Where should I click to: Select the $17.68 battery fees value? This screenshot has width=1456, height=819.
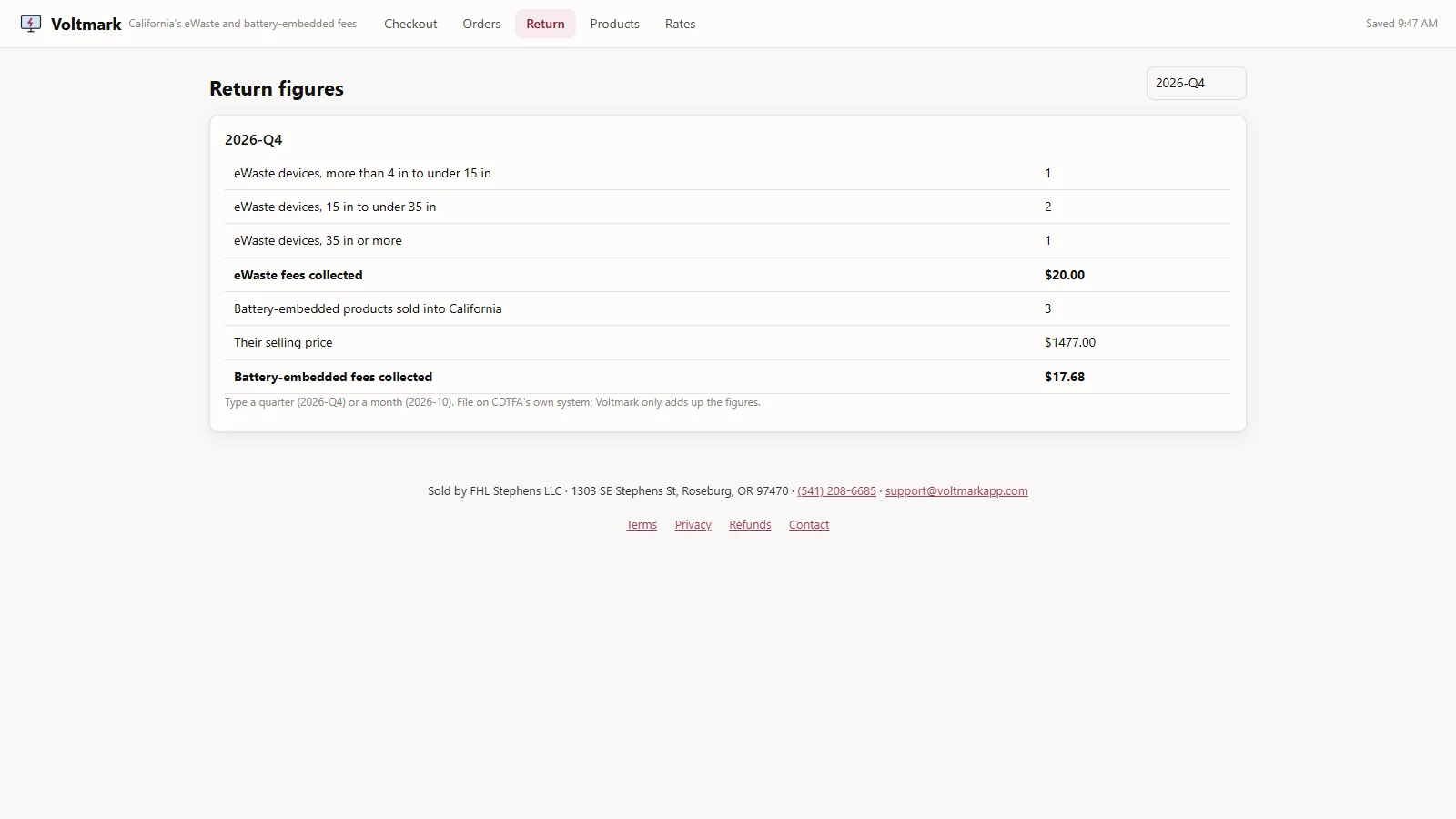pyautogui.click(x=1065, y=377)
